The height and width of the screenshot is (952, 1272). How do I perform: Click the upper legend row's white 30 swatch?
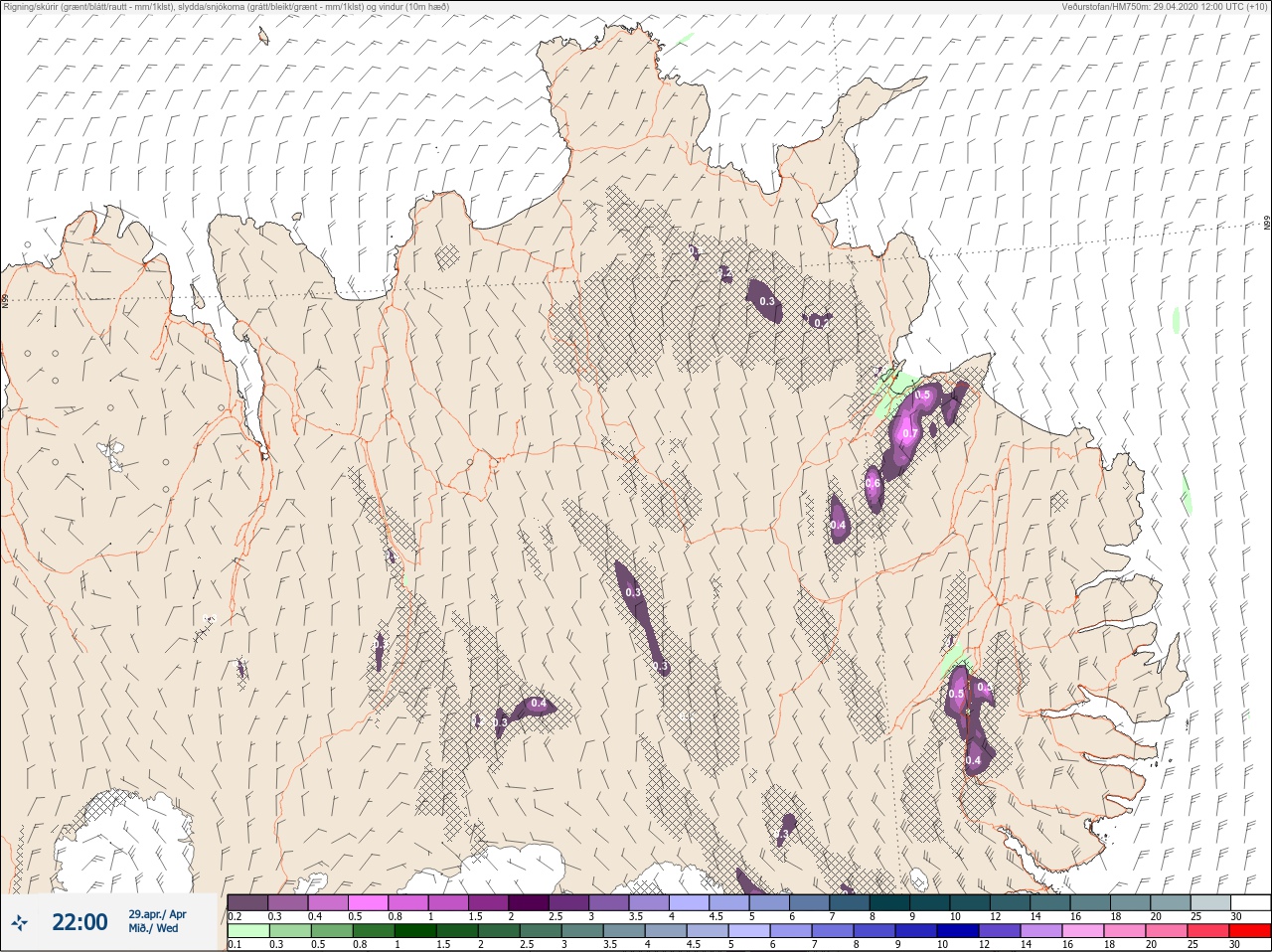pyautogui.click(x=1250, y=902)
